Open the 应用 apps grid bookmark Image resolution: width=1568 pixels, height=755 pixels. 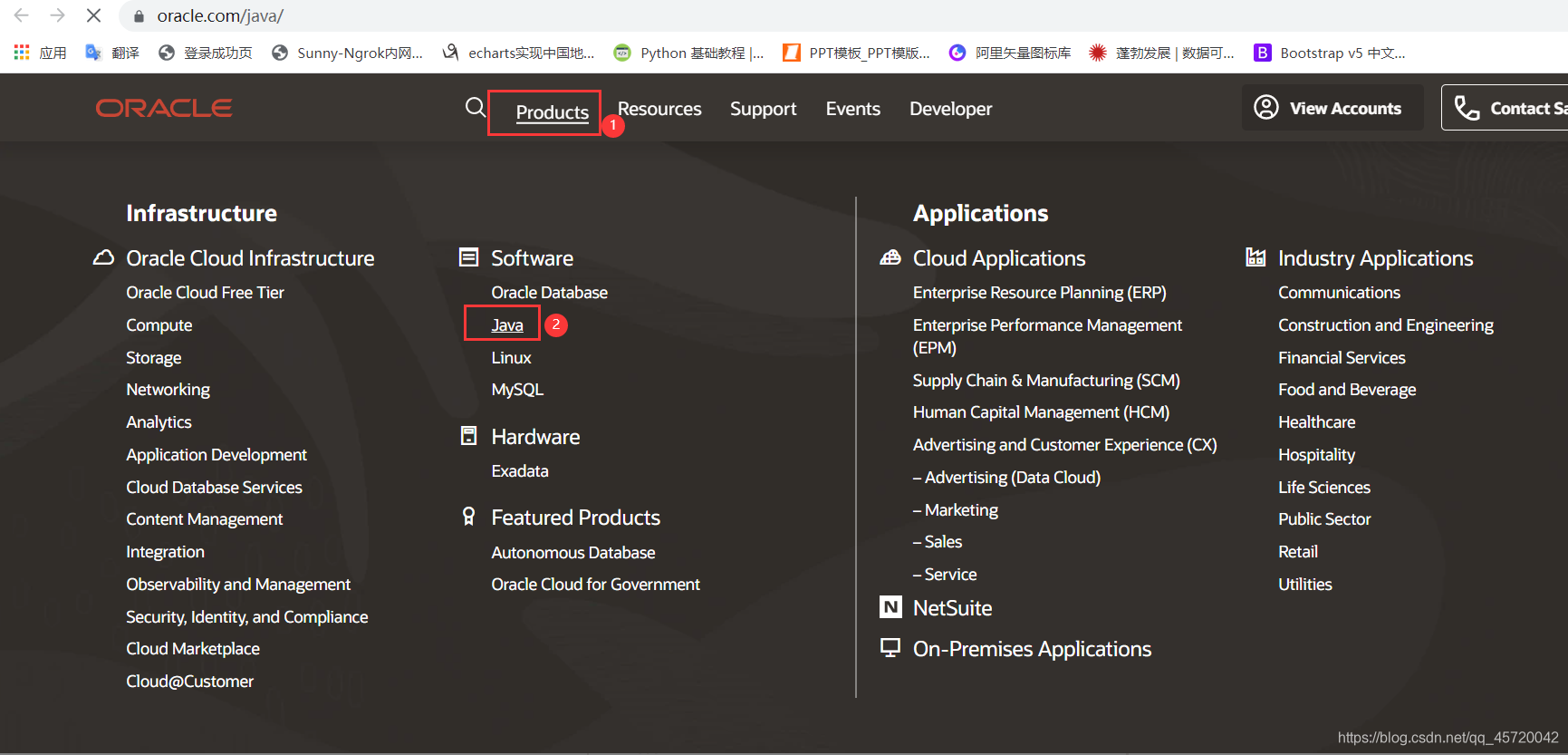tap(40, 53)
